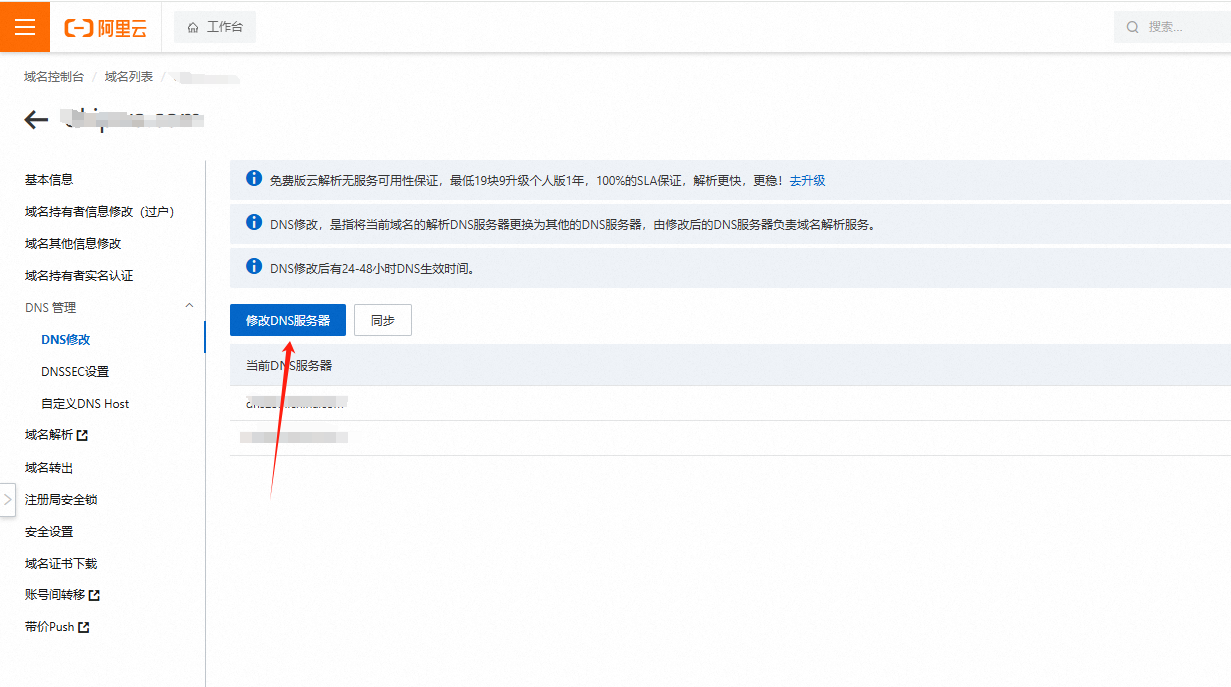Click the Alibaba Cloud logo

click(x=104, y=27)
